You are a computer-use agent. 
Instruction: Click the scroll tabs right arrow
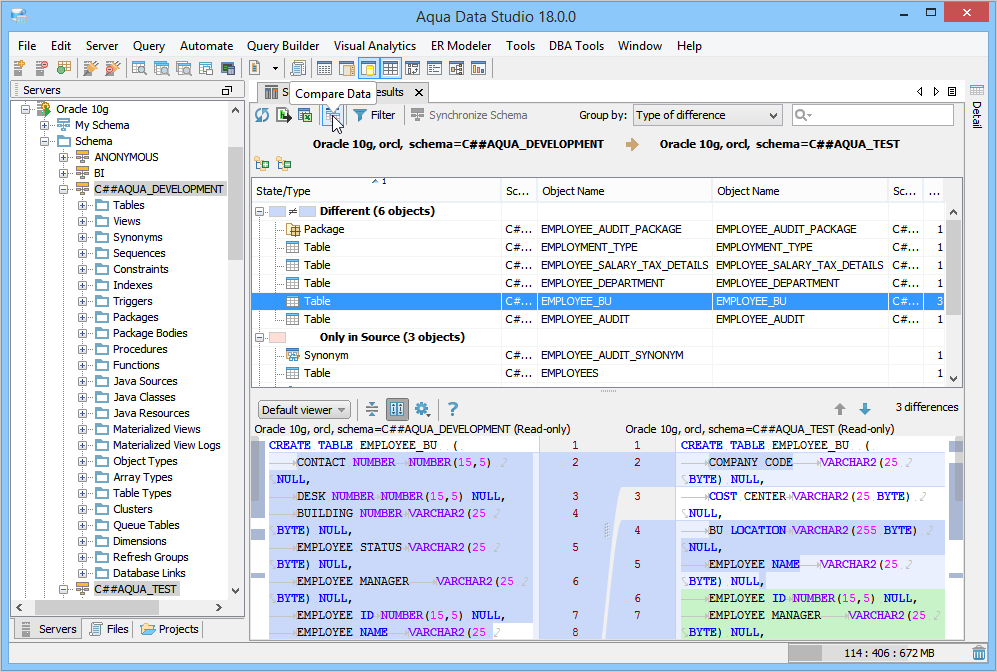pos(936,92)
